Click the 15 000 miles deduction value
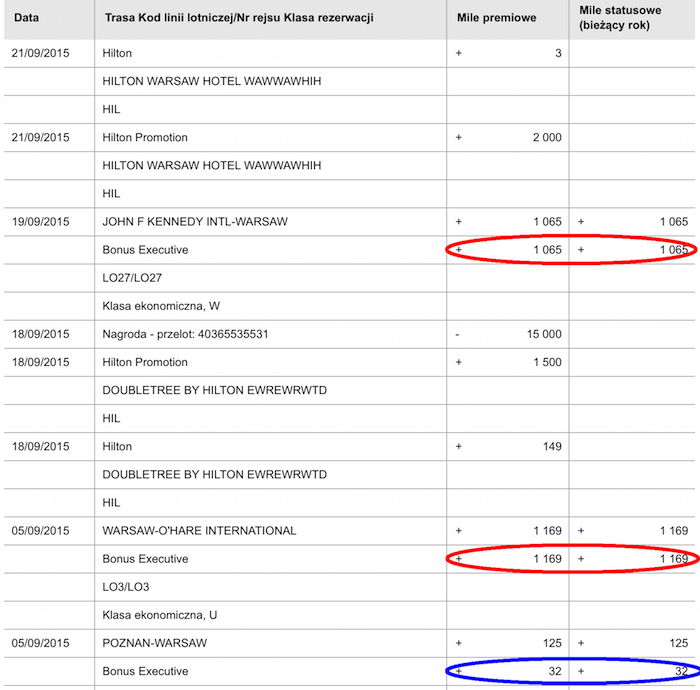This screenshot has height=690, width=700. coord(544,334)
